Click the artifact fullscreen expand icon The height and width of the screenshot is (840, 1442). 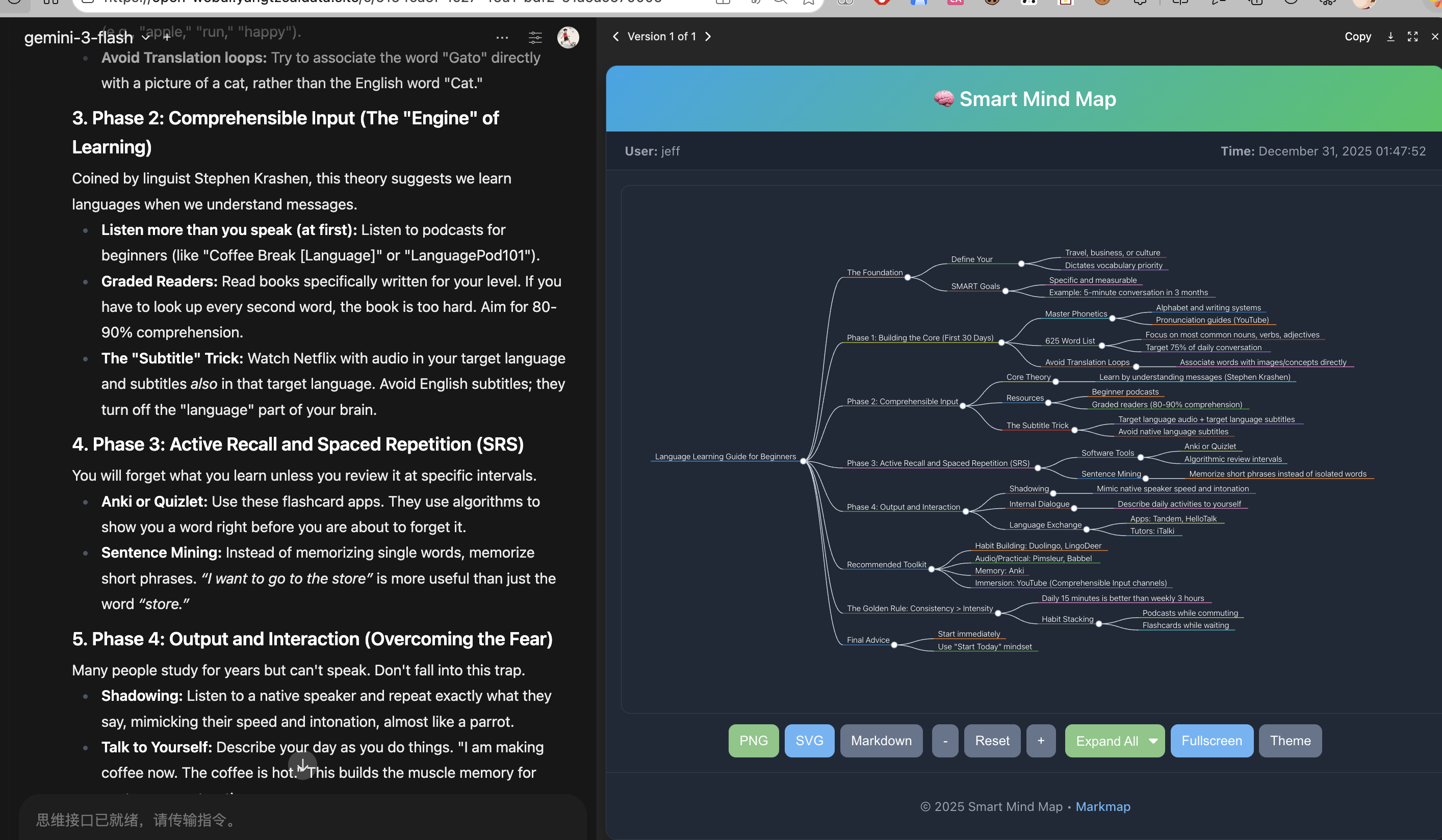1412,36
